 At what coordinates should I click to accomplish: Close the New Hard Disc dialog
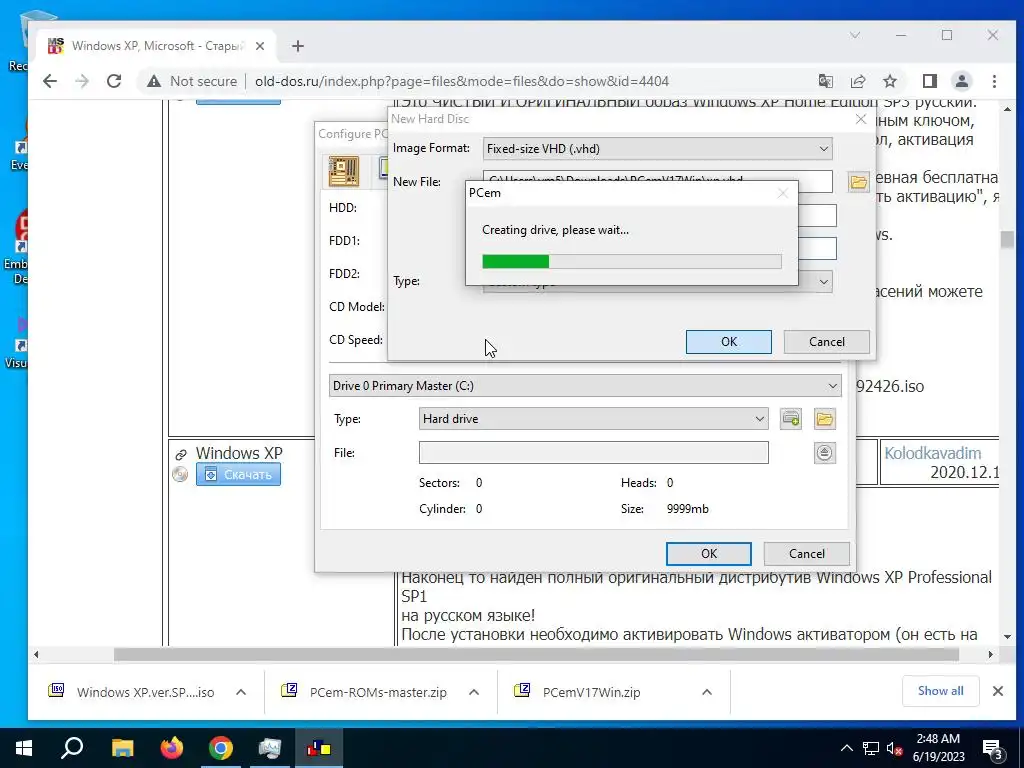[861, 119]
